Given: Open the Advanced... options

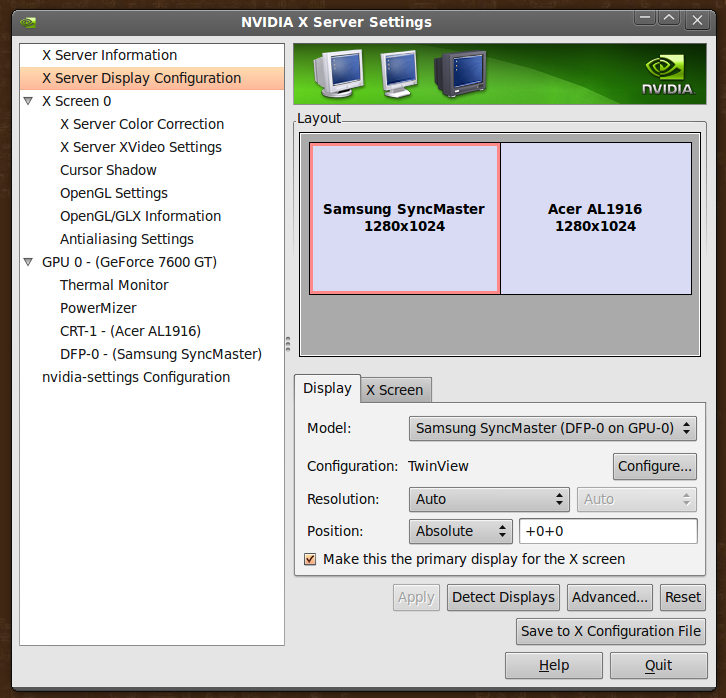Looking at the screenshot, I should [x=610, y=598].
